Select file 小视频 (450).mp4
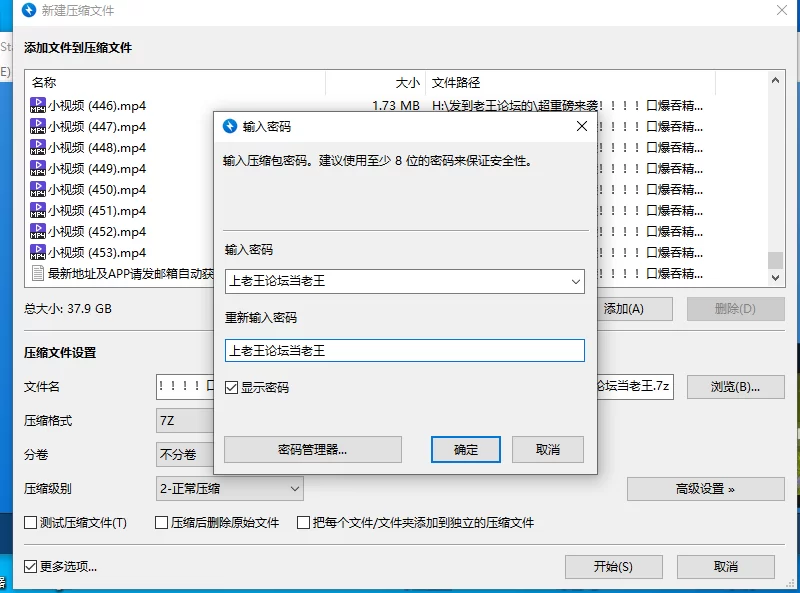800x593 pixels. [x=97, y=189]
